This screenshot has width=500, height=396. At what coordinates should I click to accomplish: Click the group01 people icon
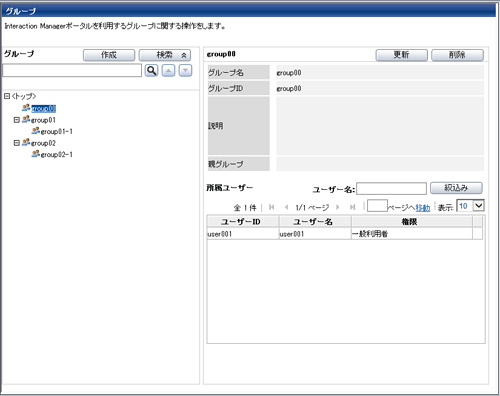pyautogui.click(x=26, y=119)
